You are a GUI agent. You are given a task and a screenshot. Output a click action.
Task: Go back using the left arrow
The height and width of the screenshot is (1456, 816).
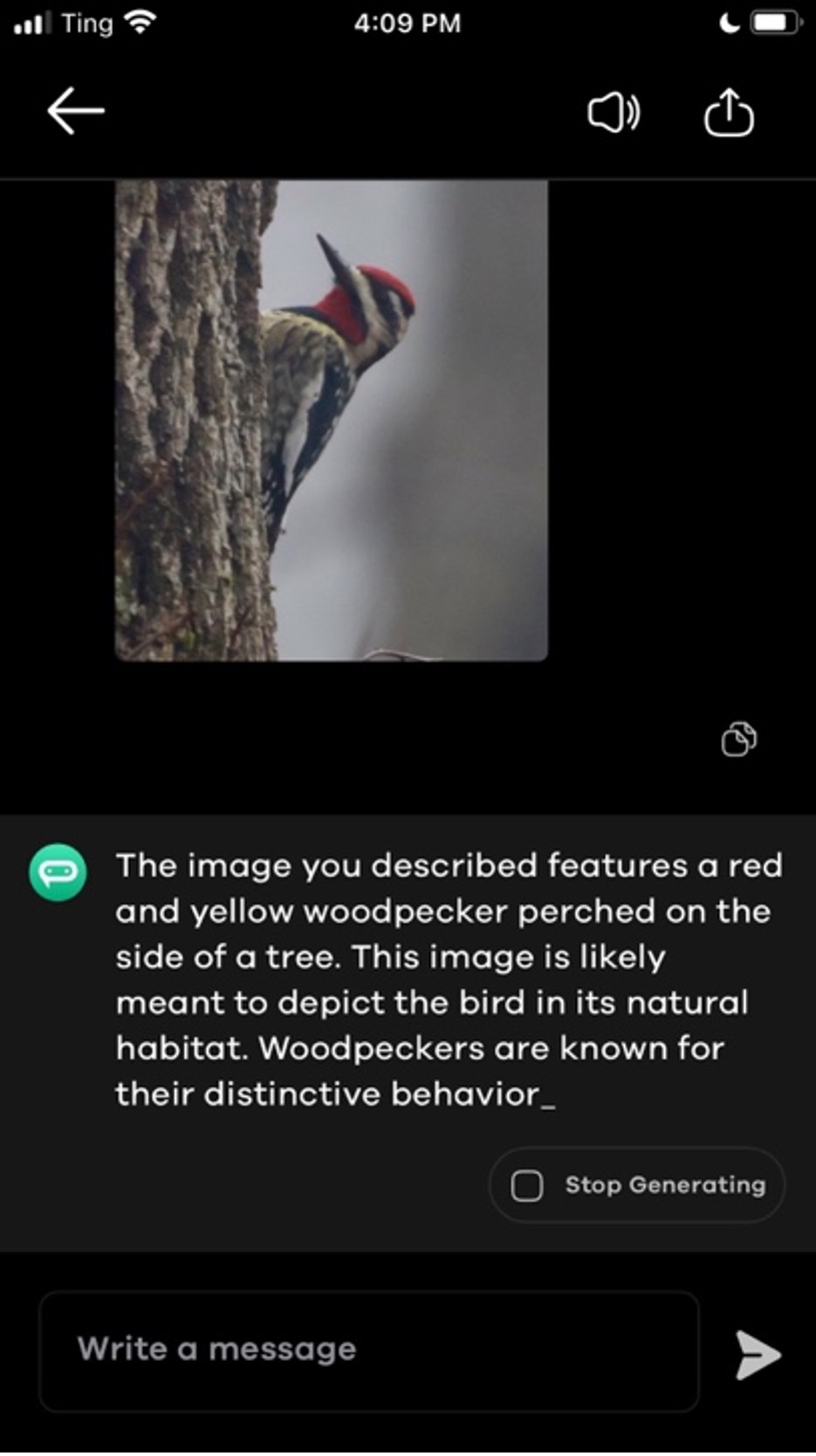click(76, 111)
